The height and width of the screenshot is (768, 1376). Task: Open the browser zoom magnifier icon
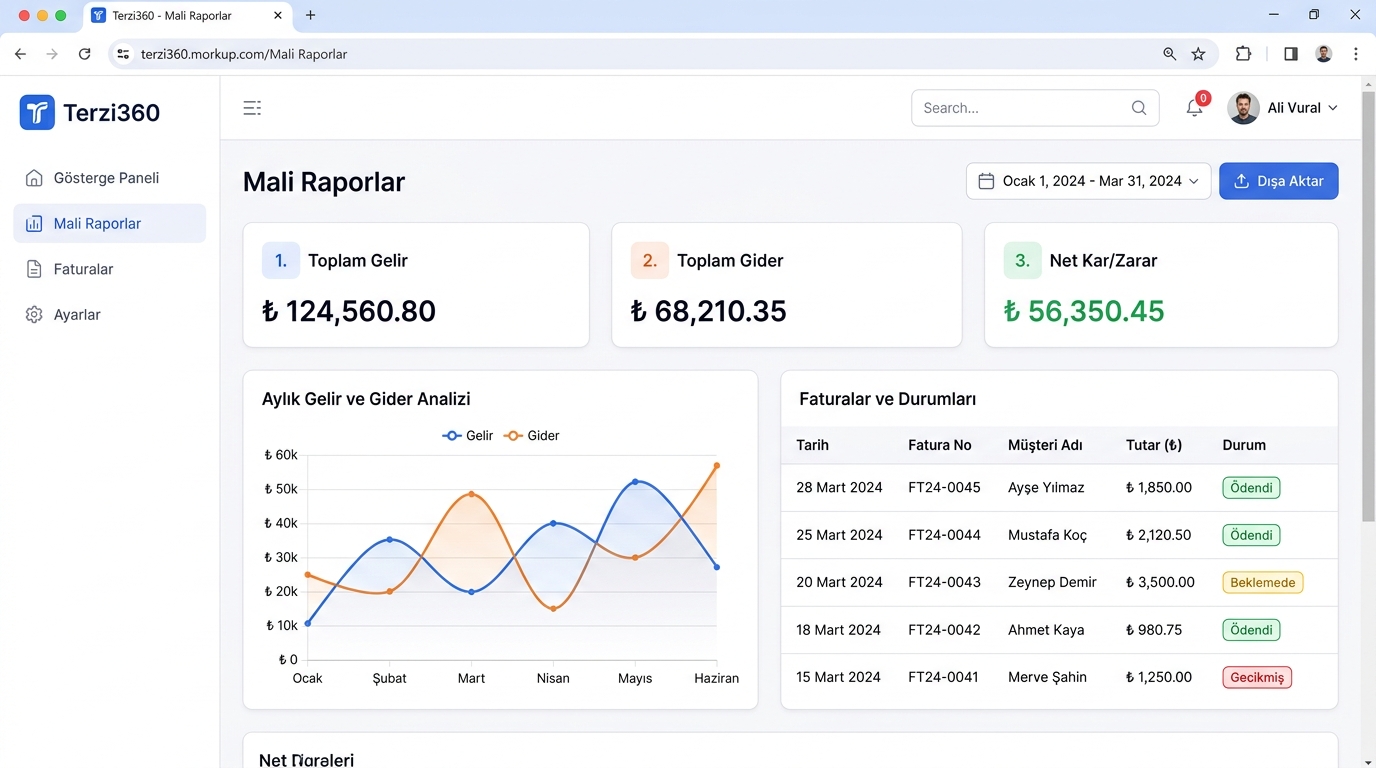point(1169,54)
